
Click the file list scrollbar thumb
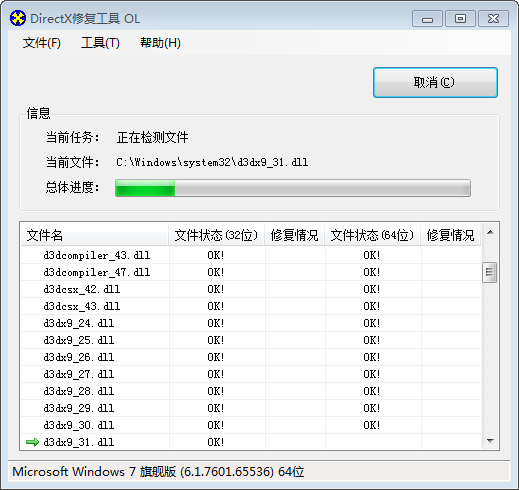[x=490, y=272]
